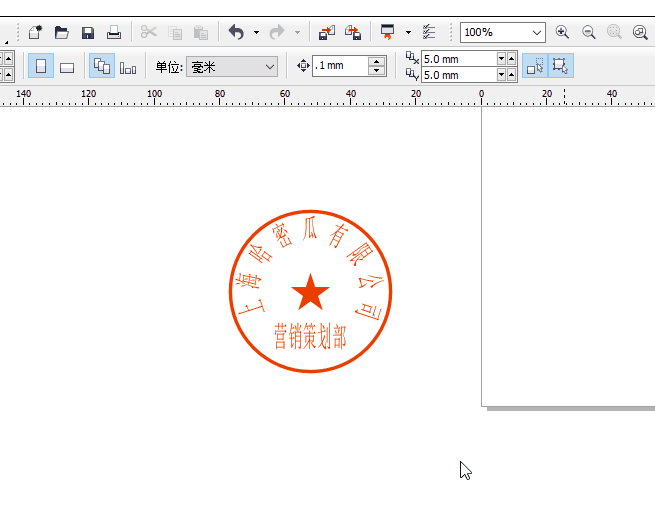This screenshot has width=655, height=521.
Task: Cut the selected object
Action: coord(148,32)
